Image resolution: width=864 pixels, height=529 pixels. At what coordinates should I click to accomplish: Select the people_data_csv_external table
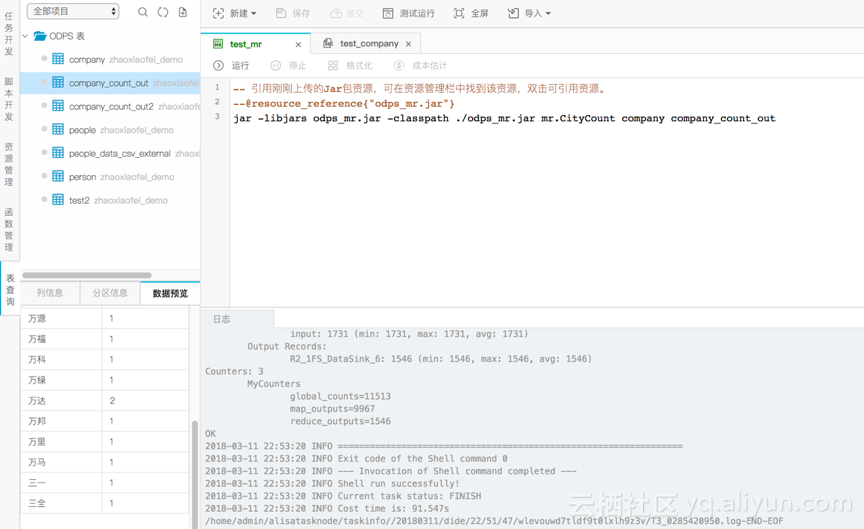(119, 153)
